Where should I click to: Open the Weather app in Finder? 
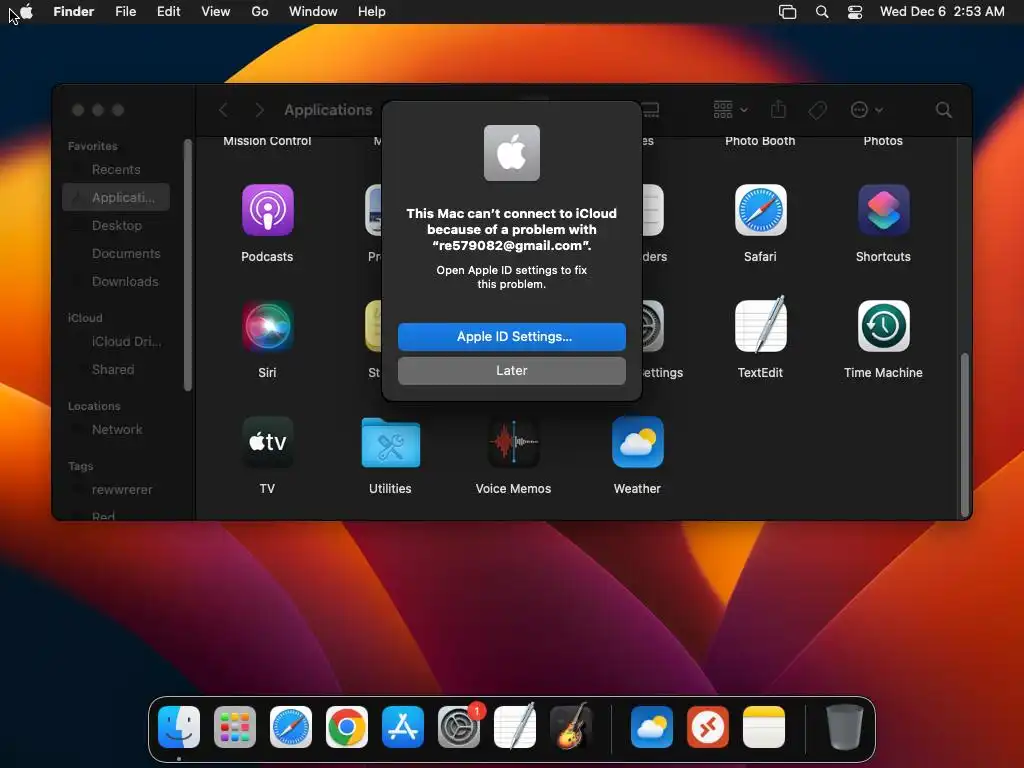pos(637,442)
